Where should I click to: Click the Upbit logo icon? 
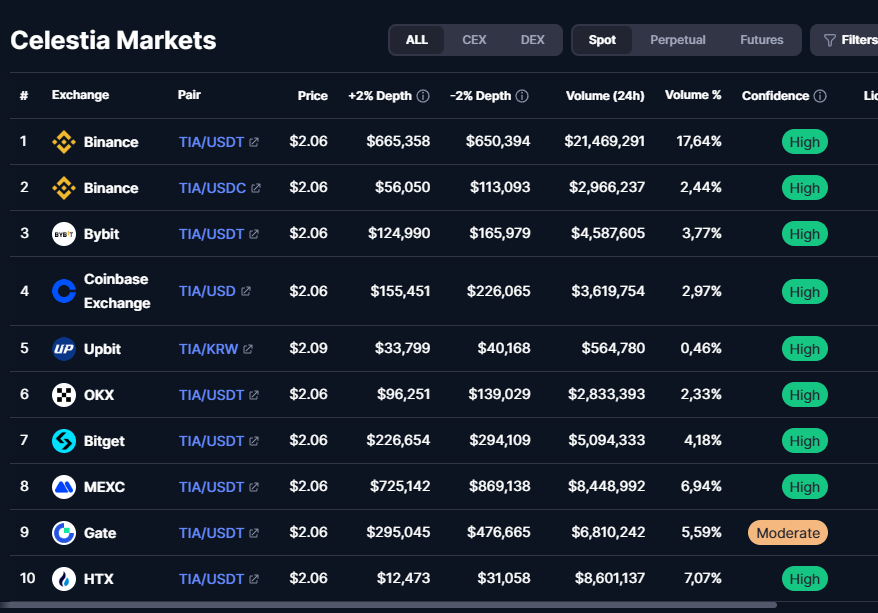tap(64, 349)
